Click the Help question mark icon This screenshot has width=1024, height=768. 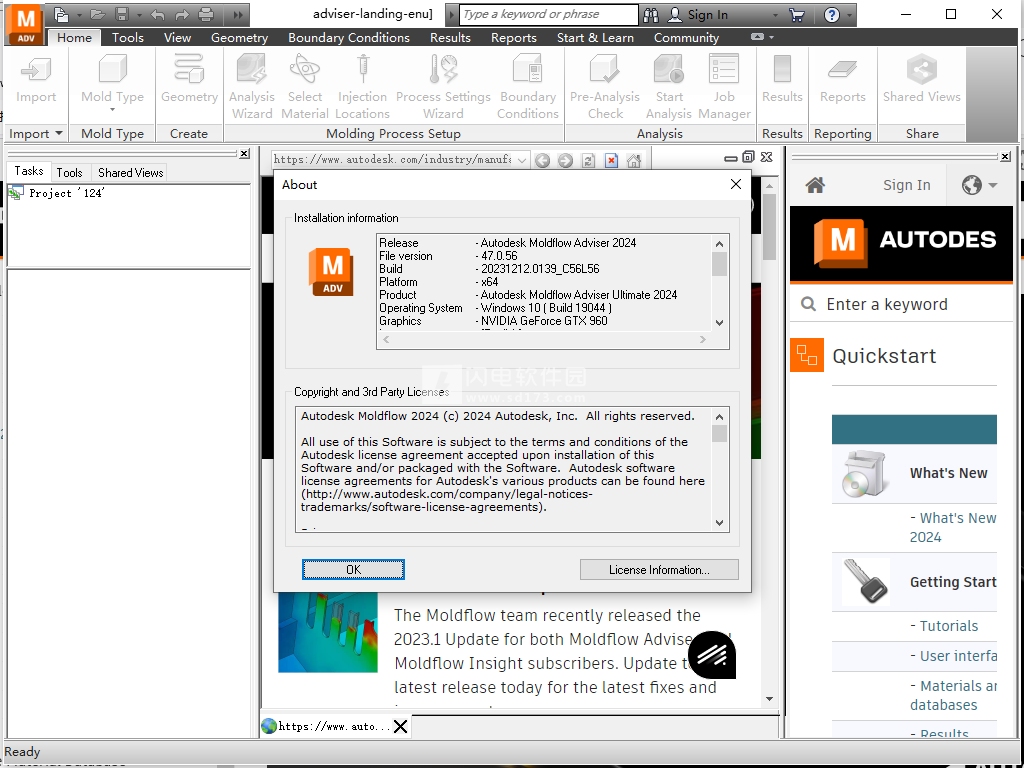point(832,15)
